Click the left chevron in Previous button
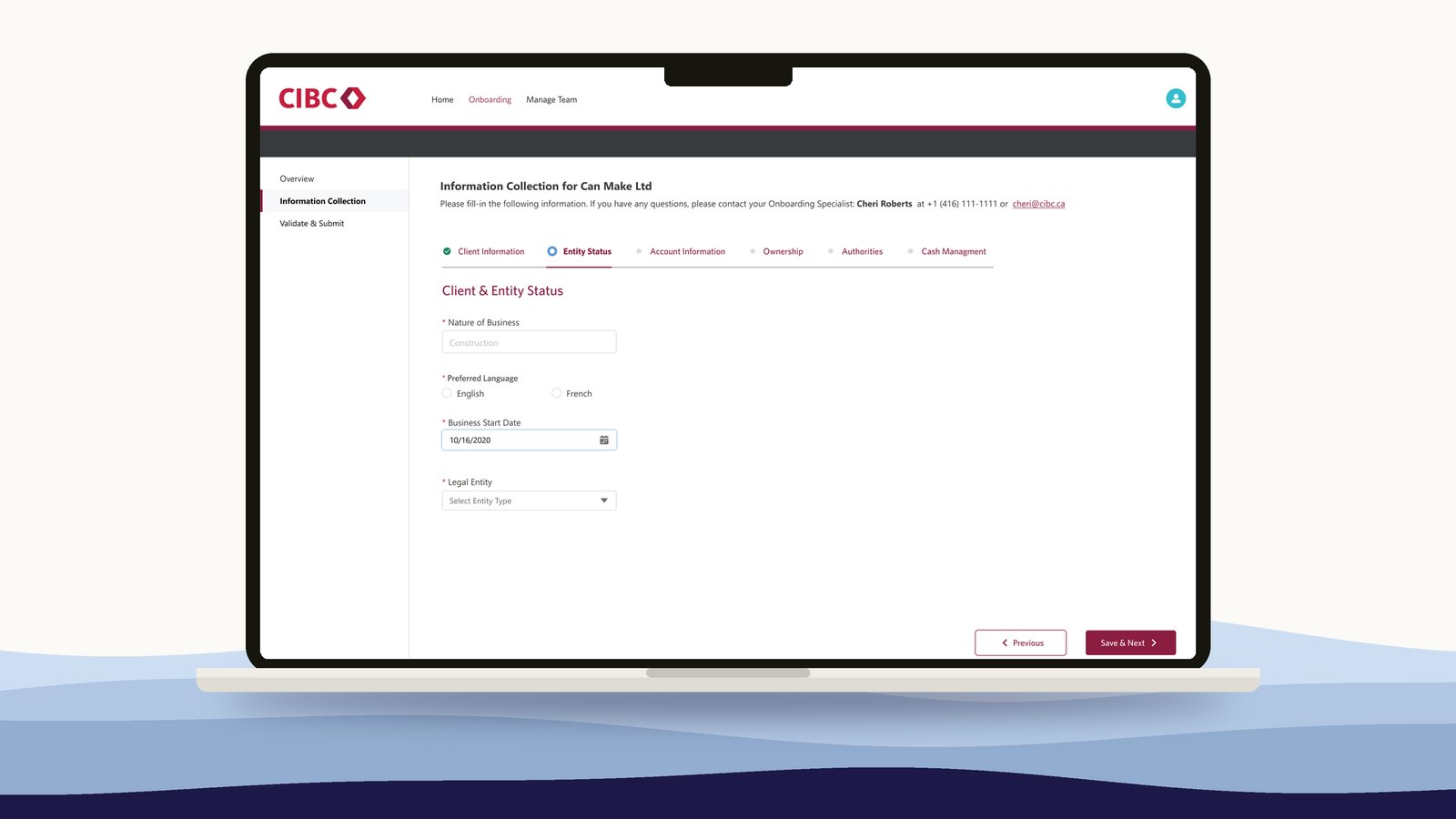1456x819 pixels. 1005,642
